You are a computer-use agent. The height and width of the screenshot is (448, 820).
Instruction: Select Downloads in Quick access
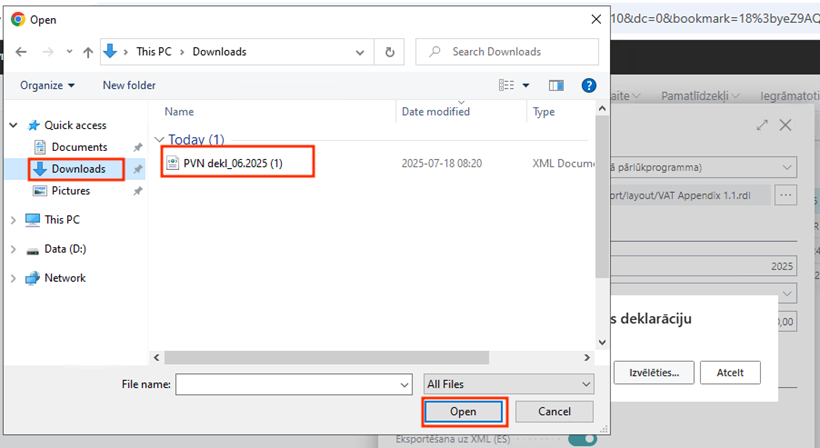tap(77, 169)
